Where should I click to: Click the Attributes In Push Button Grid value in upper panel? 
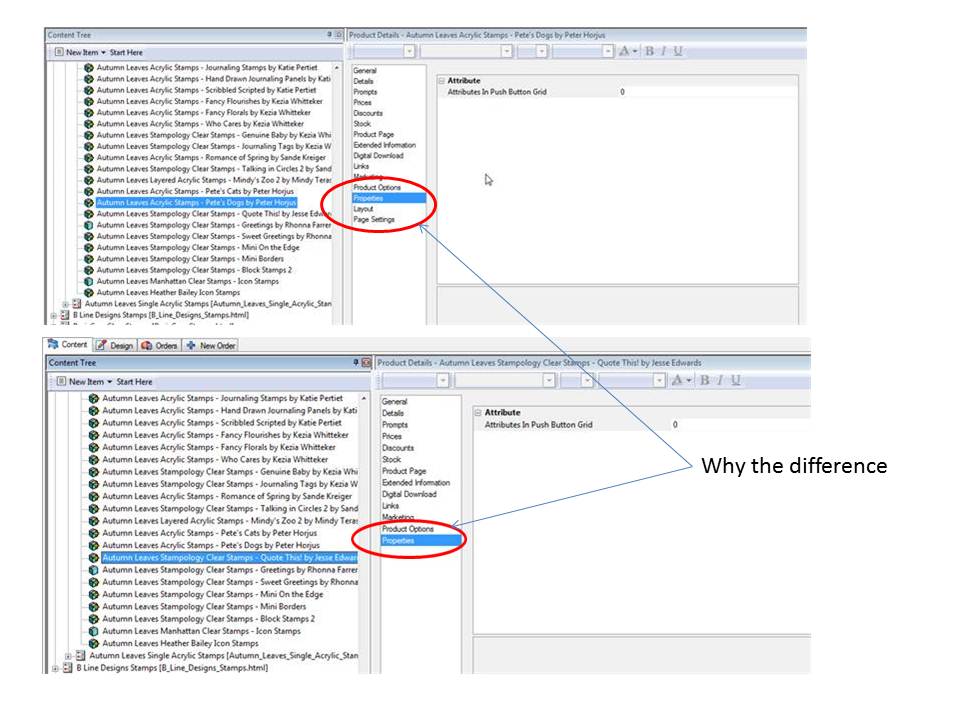[x=622, y=91]
